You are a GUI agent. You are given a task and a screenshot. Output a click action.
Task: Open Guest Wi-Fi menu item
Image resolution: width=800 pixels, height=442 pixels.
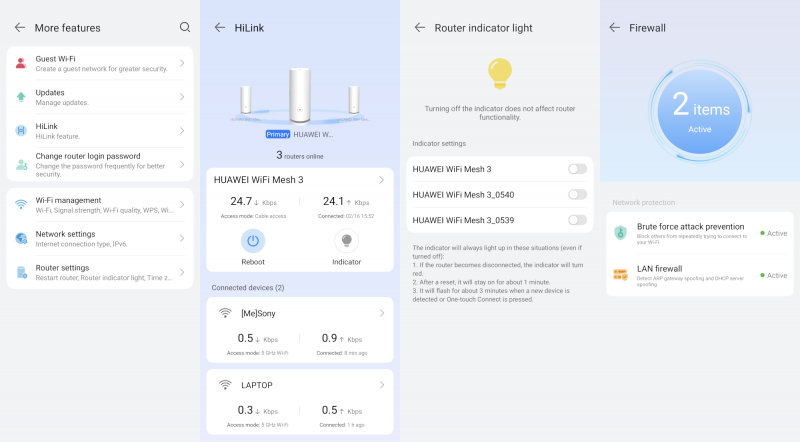(x=100, y=63)
